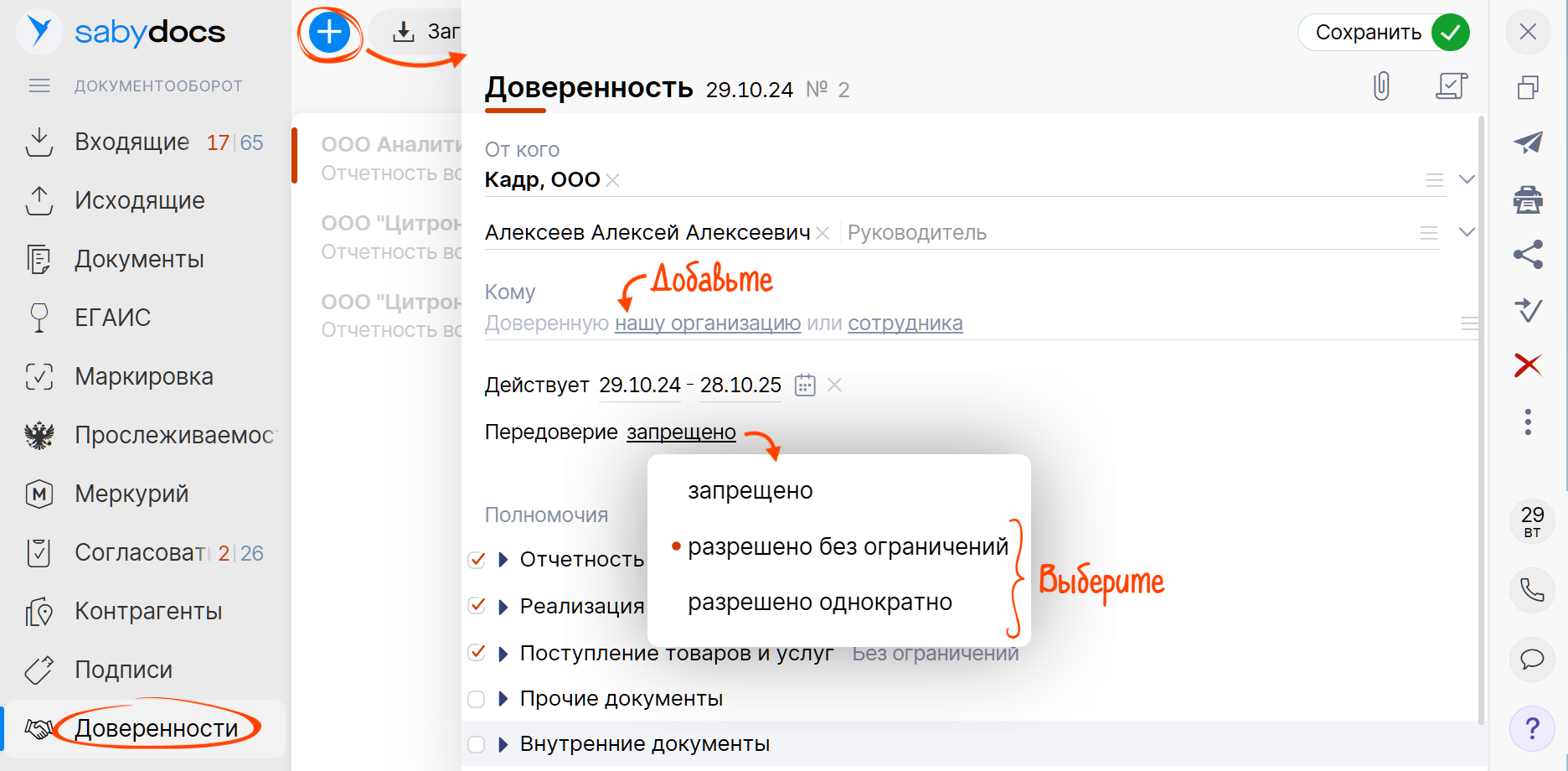The image size is (1568, 771).
Task: Click the paper plane send icon
Action: point(1528,142)
